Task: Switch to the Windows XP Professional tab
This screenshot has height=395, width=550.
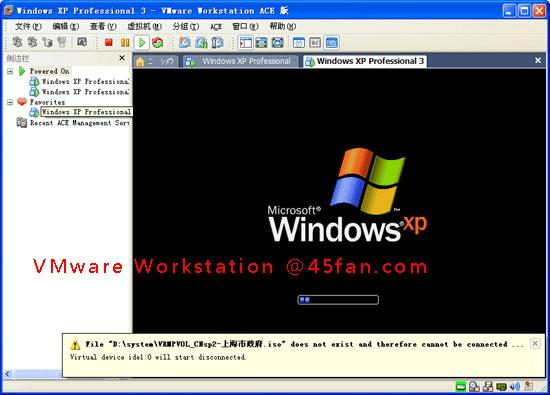Action: click(240, 61)
